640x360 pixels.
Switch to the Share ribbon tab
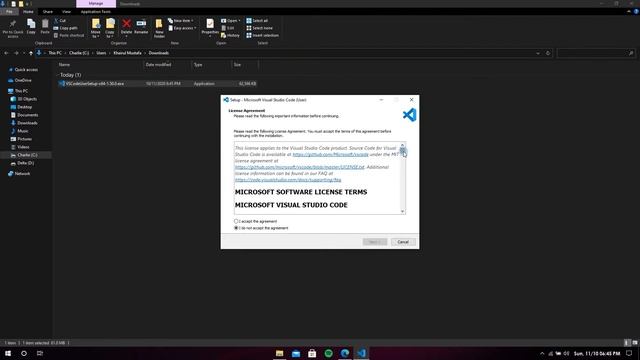(x=48, y=12)
